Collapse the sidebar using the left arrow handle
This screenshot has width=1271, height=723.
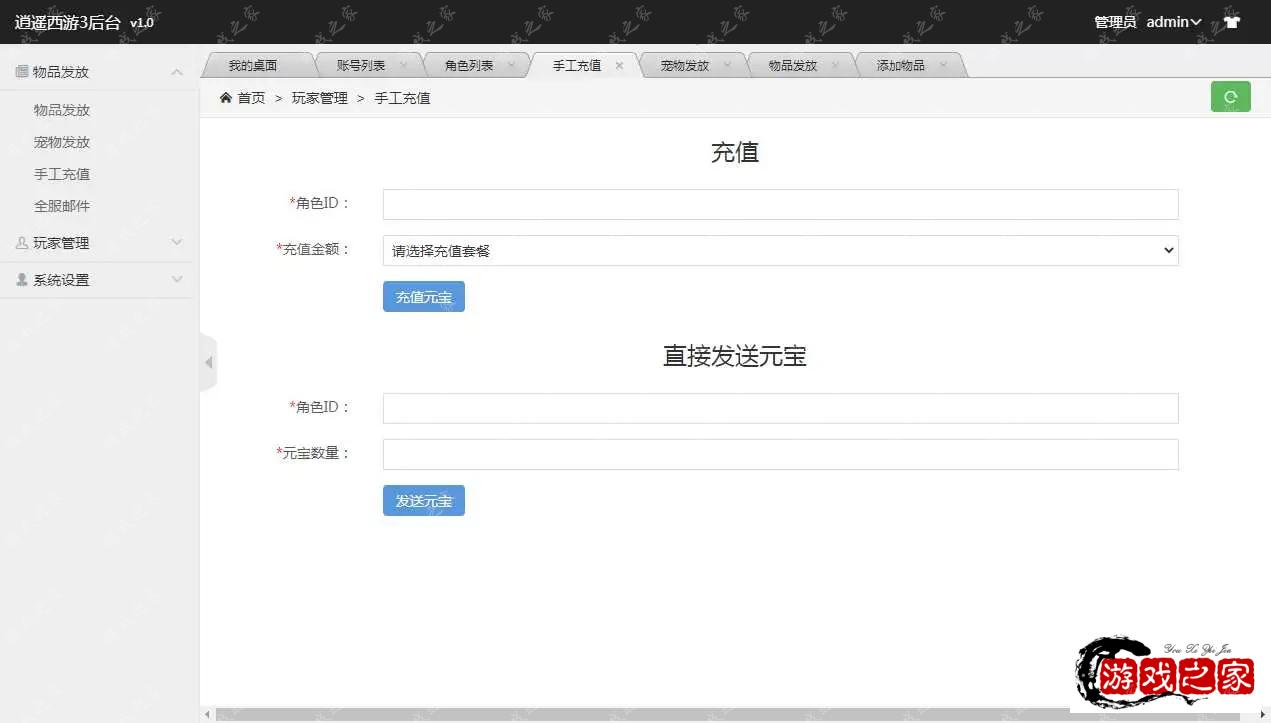point(208,362)
